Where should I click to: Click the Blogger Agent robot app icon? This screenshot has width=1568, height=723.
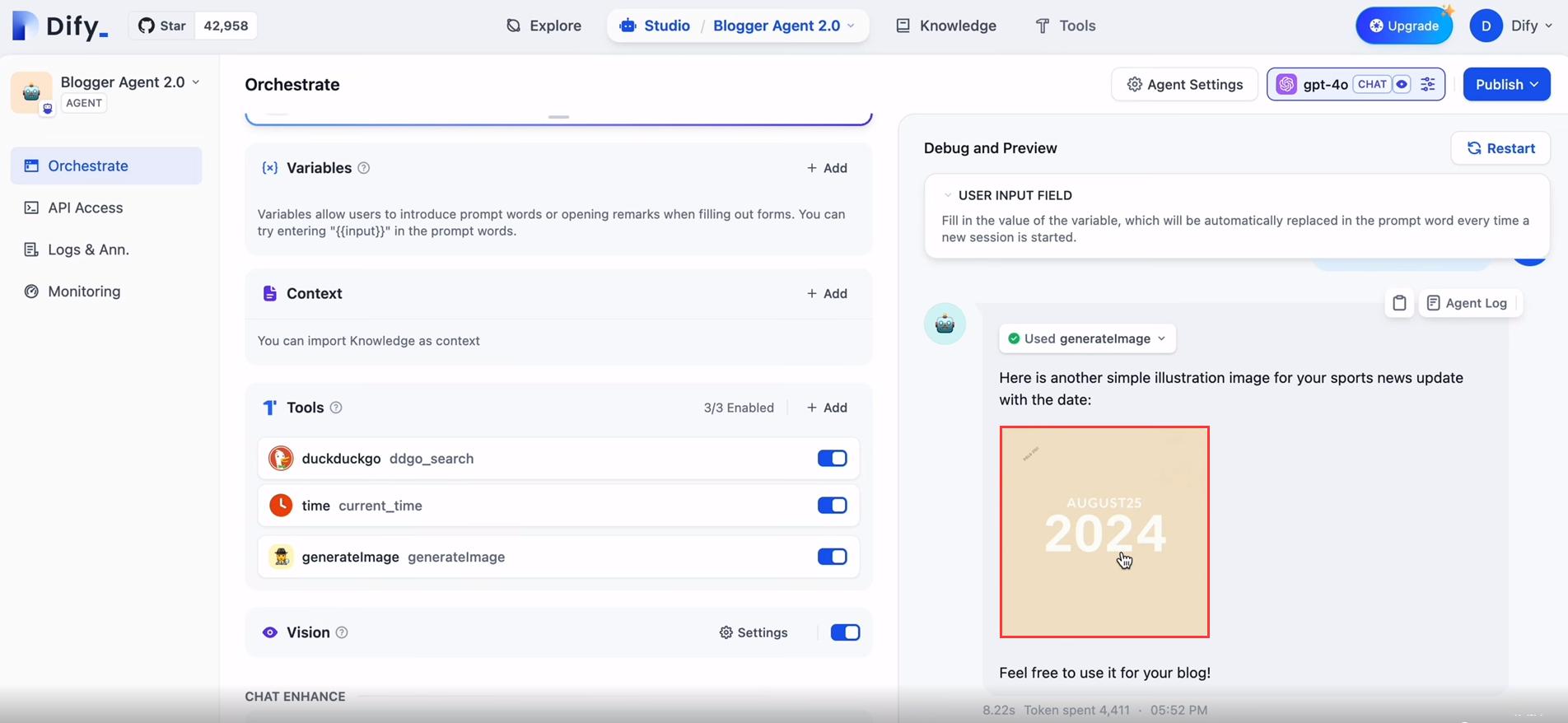pos(31,92)
